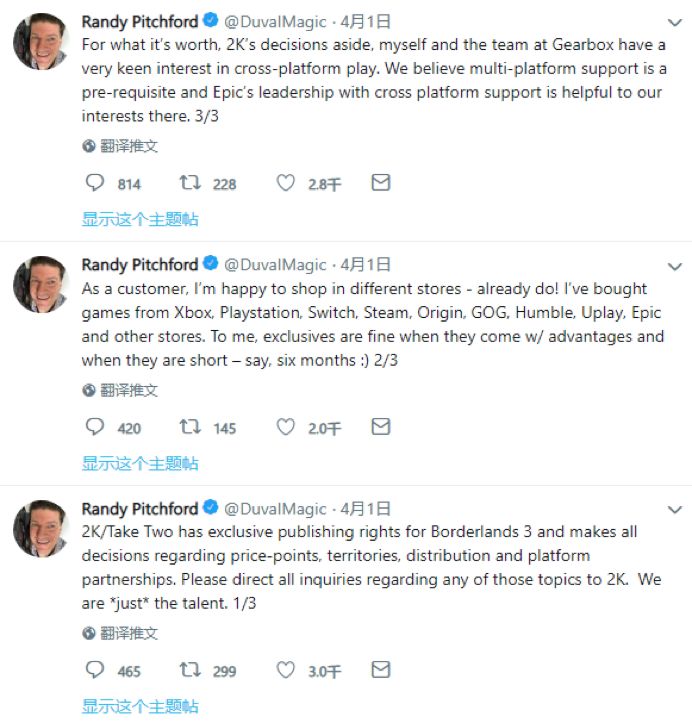
Task: Click 显示这个主题帖 under the 3/3 tweet
Action: click(140, 219)
